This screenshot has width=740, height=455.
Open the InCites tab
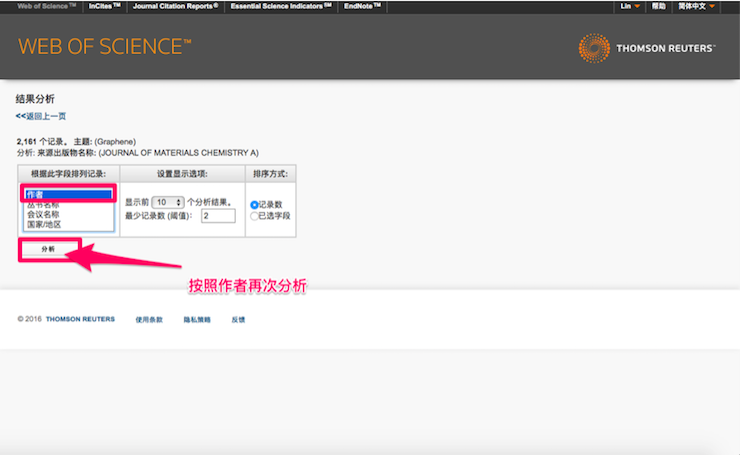click(104, 6)
